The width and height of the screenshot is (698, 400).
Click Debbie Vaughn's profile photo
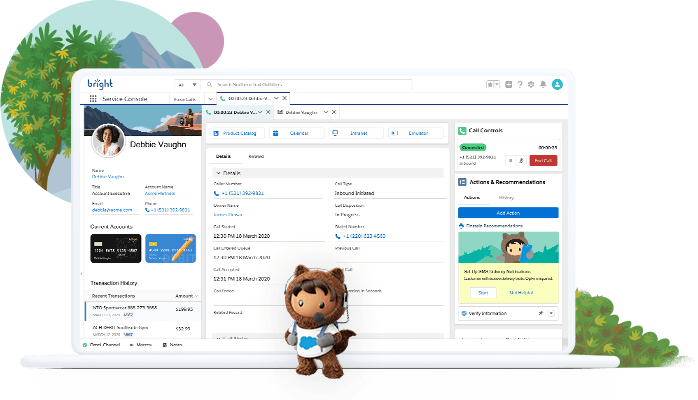[108, 140]
